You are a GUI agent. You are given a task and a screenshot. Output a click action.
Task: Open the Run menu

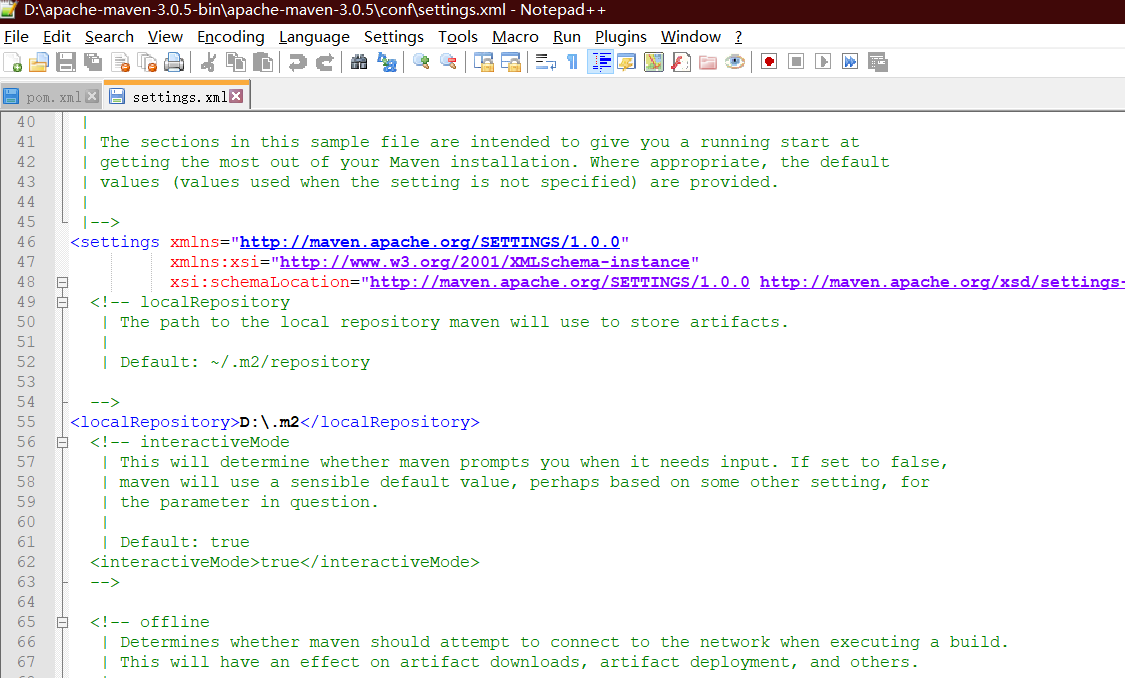click(x=567, y=37)
